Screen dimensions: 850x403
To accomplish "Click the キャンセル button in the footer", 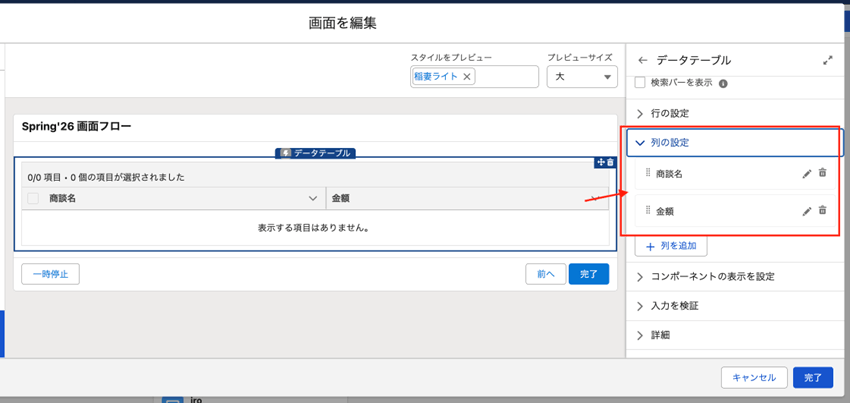I will point(753,377).
